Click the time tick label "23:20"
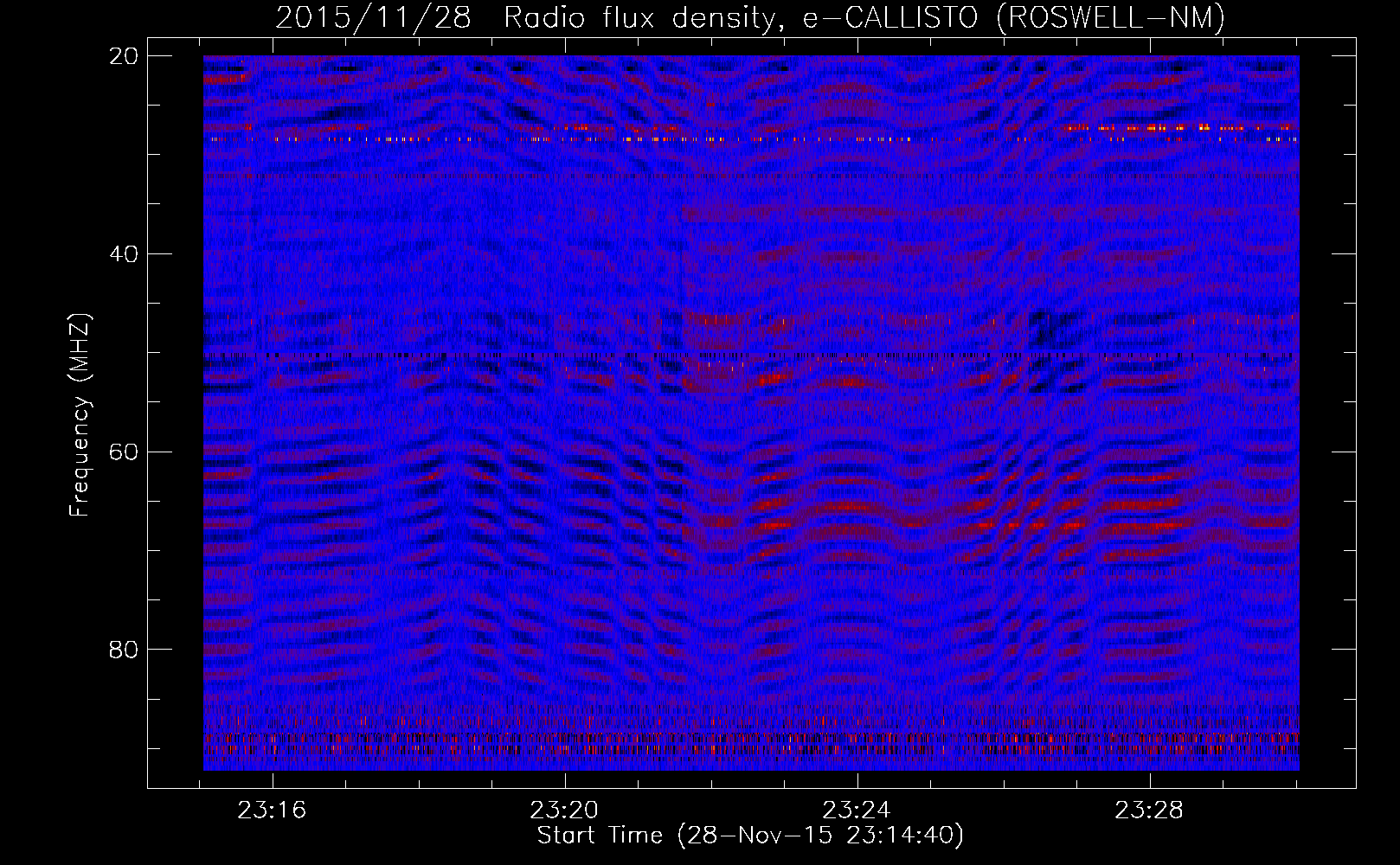Viewport: 1400px width, 865px height. coord(565,811)
